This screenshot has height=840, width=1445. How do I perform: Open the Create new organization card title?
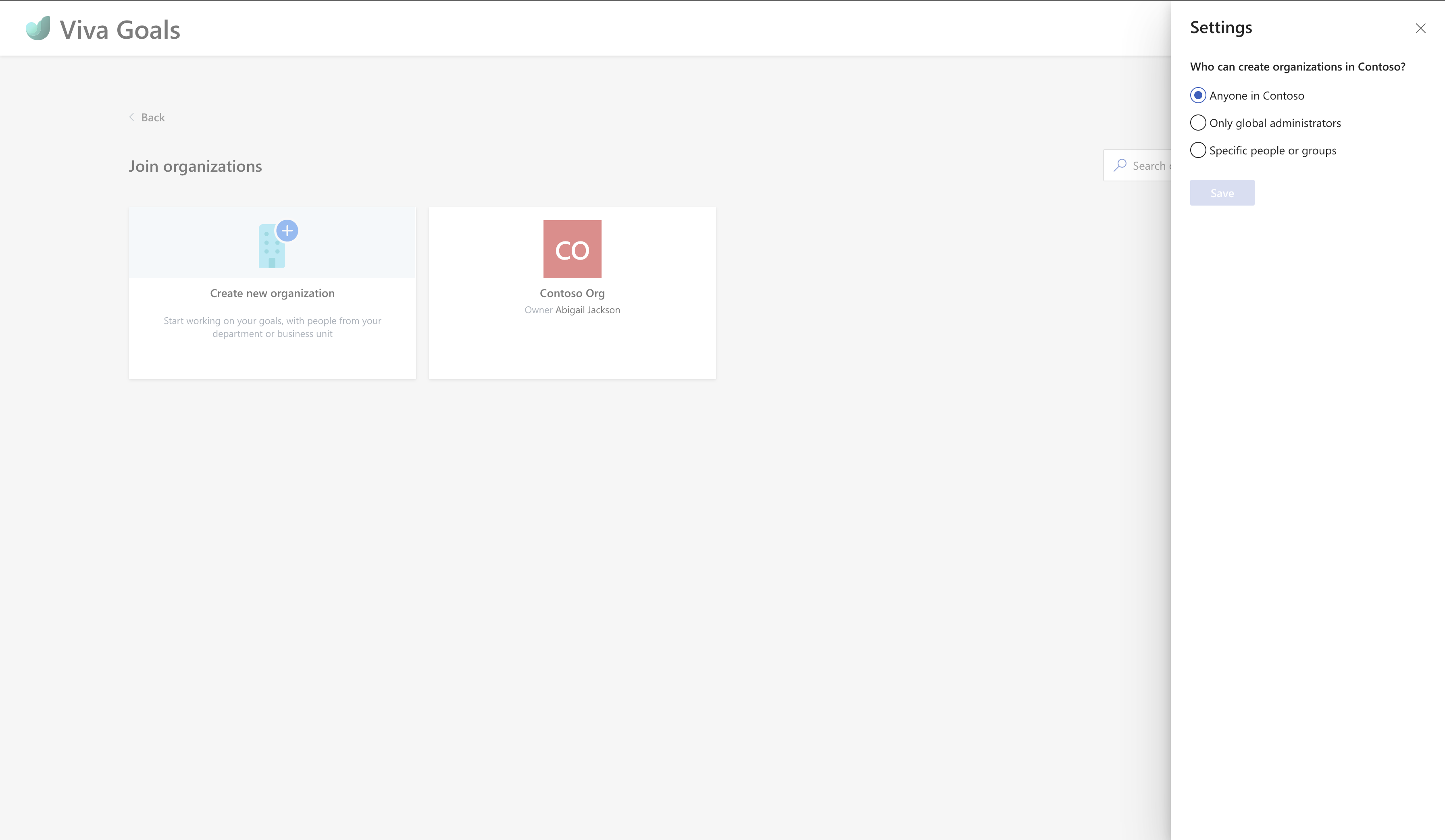(273, 293)
